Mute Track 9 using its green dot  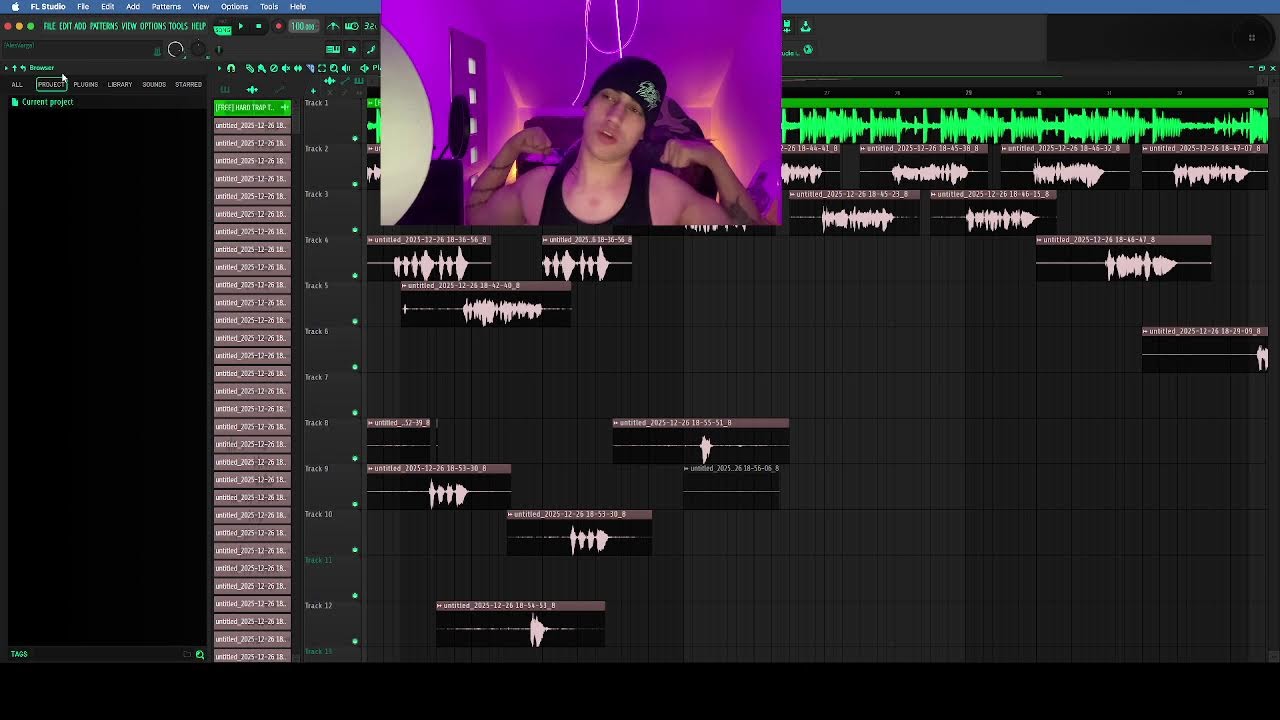click(x=355, y=504)
